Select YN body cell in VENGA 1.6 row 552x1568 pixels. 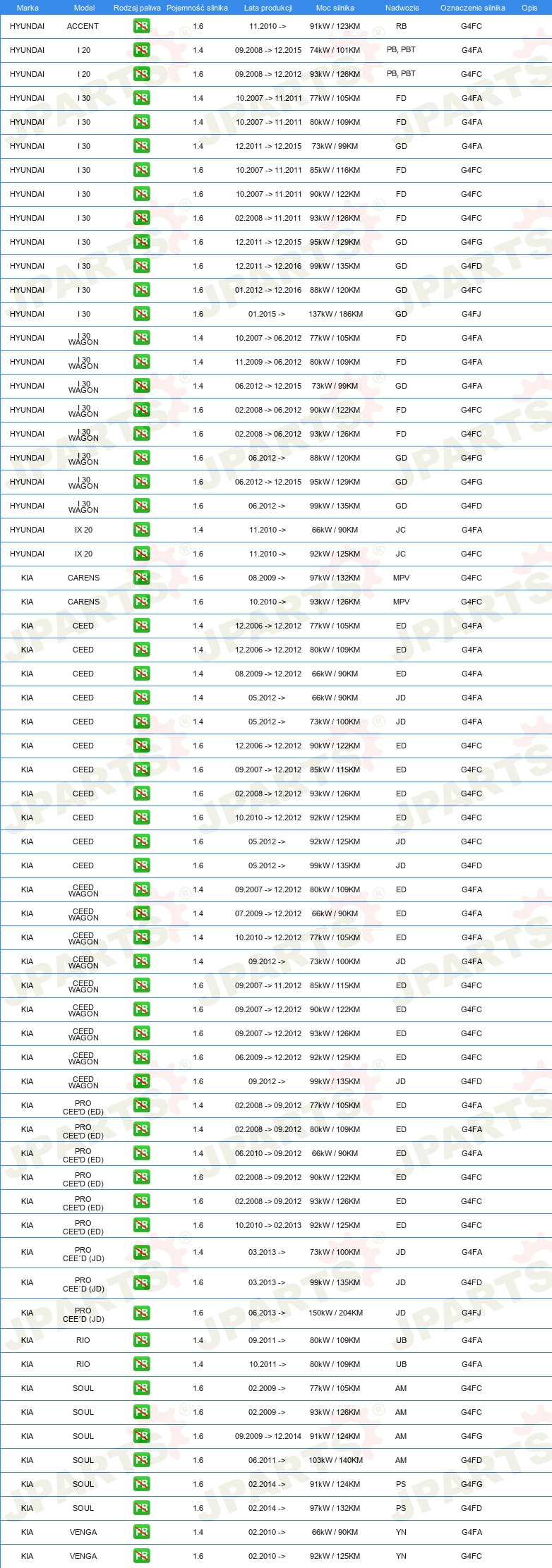point(401,1556)
